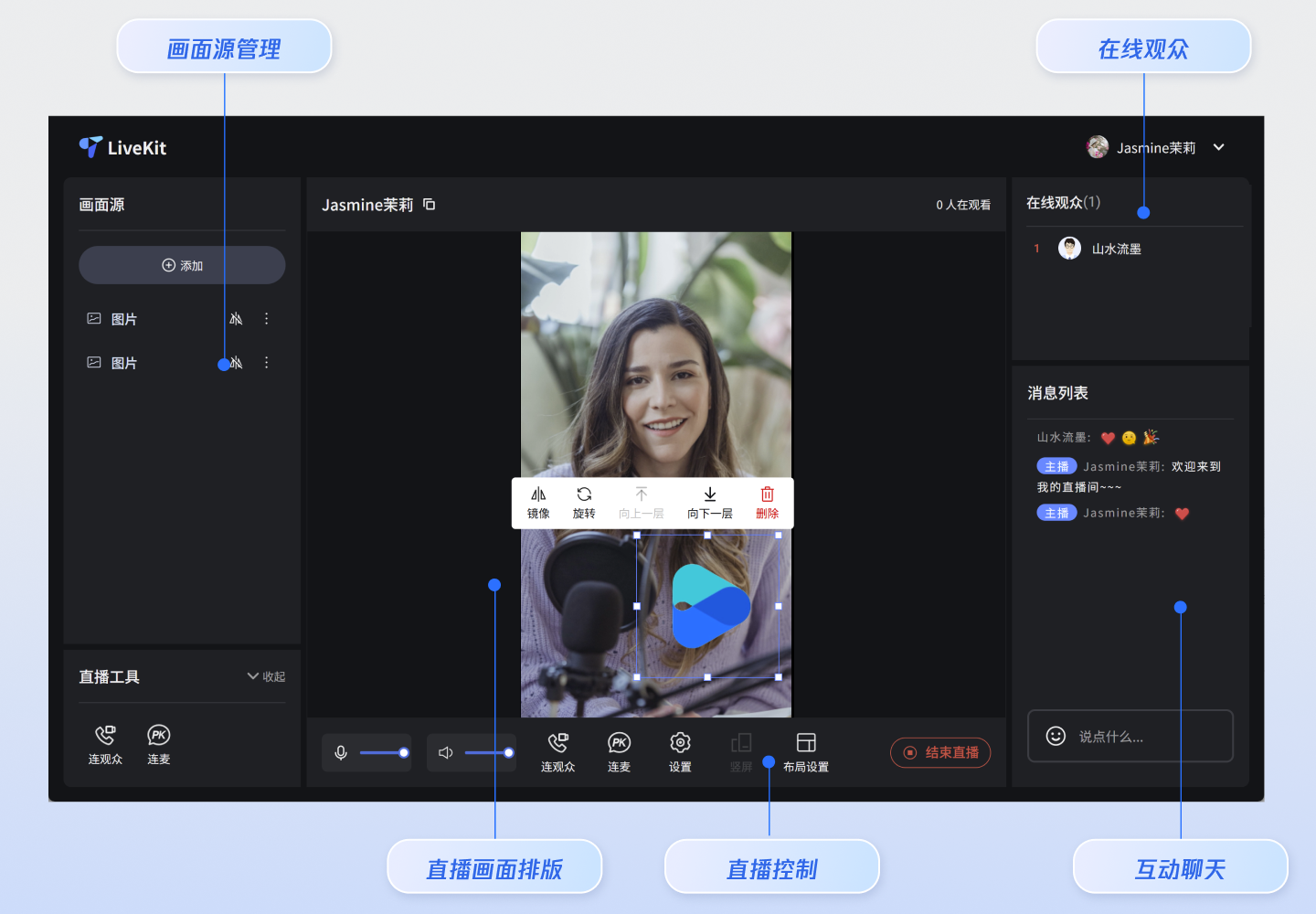This screenshot has width=1316, height=914.
Task: Open the Jasmine茉莉 account dropdown arrow
Action: pyautogui.click(x=1218, y=147)
